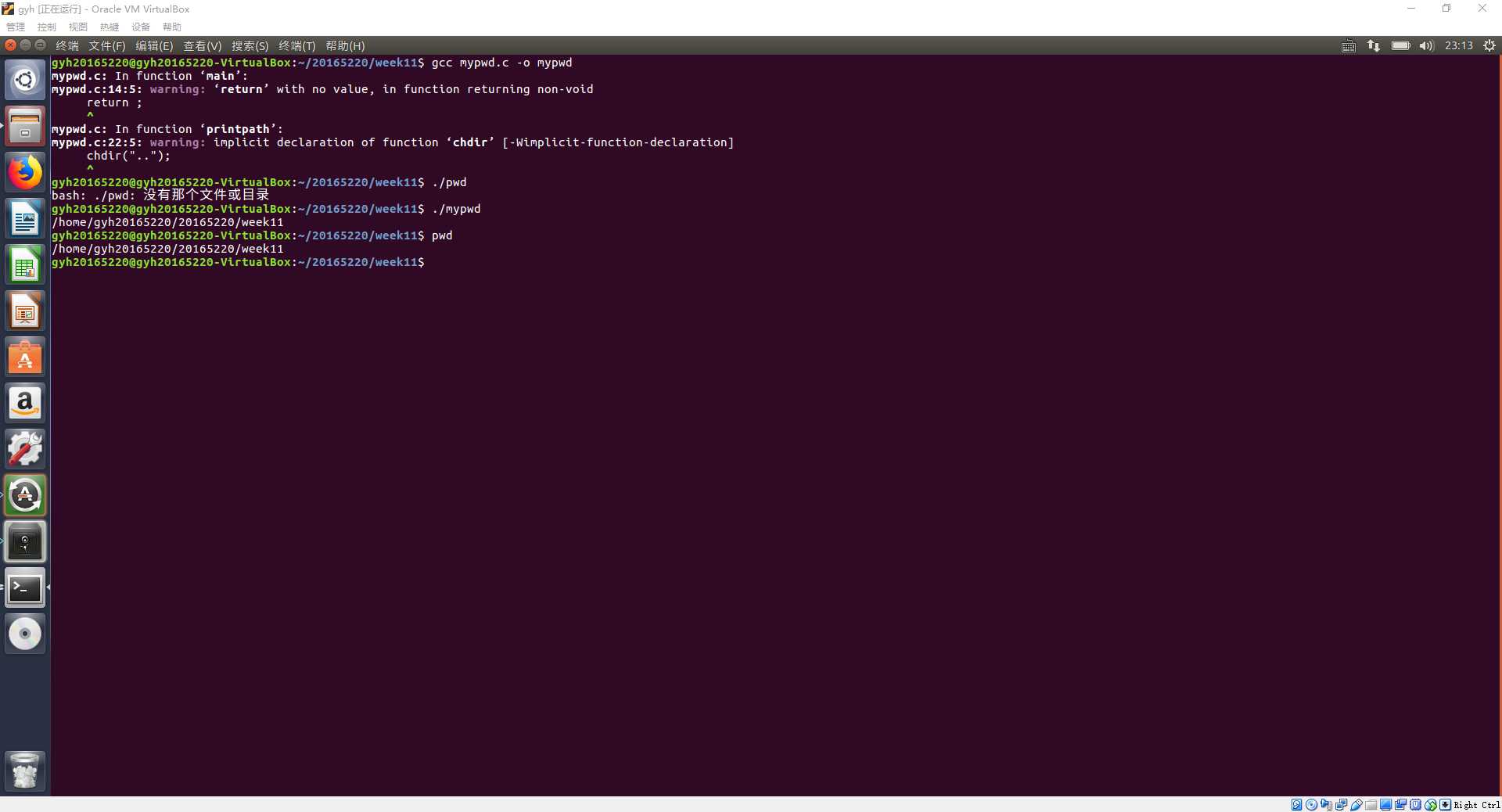
Task: Open the Ubuntu Dash search launcher
Action: [x=25, y=80]
